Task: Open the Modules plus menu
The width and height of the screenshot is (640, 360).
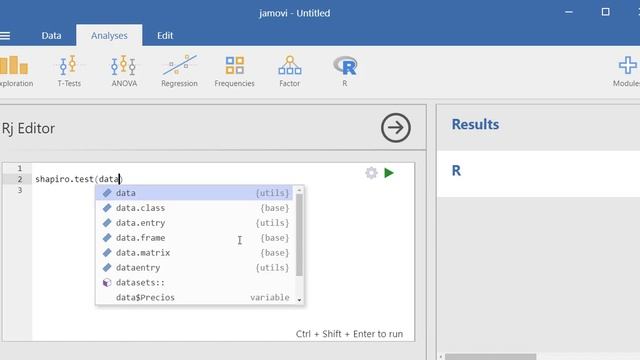Action: (627, 71)
